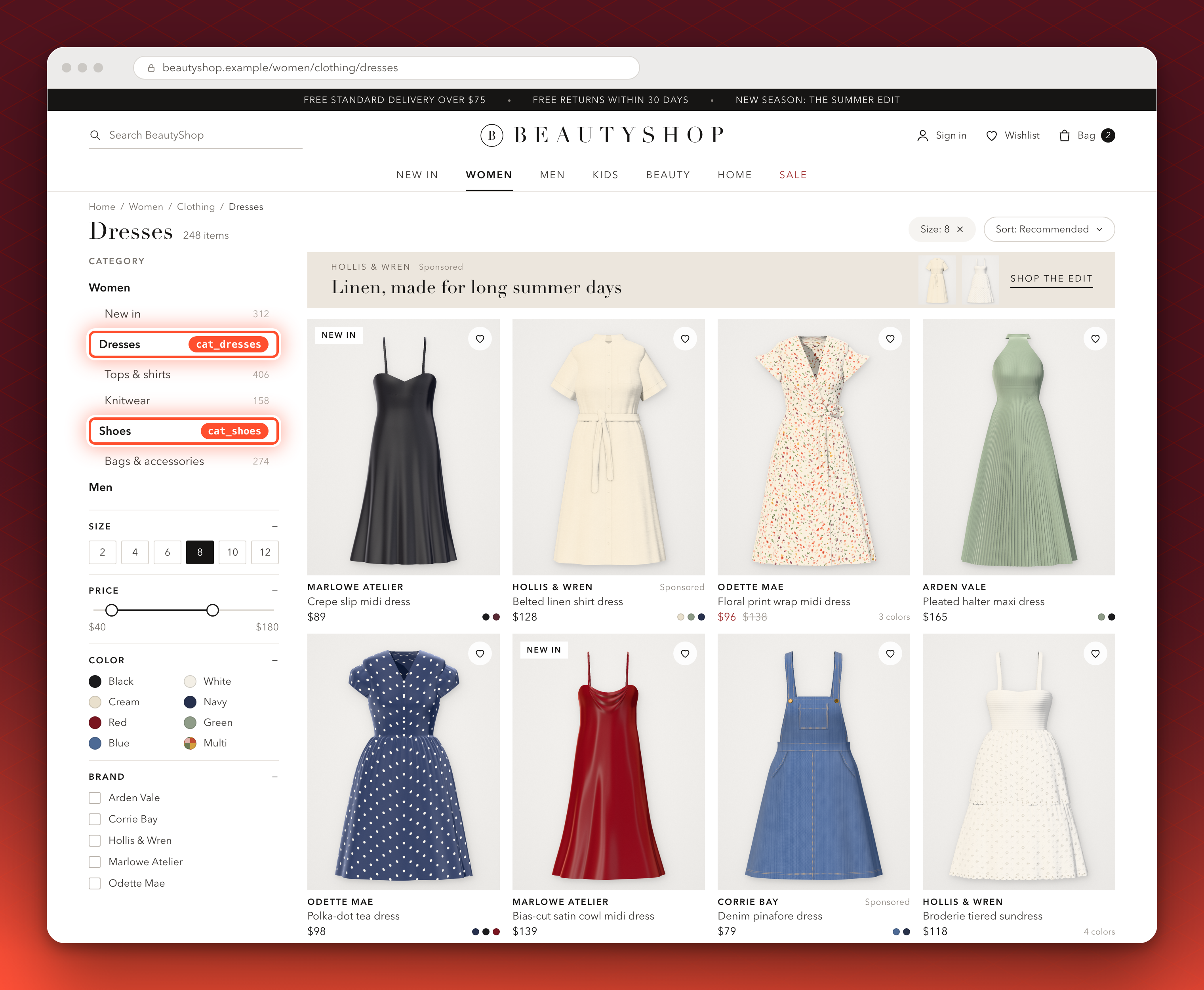Collapse the BRAND filter section

tap(275, 777)
